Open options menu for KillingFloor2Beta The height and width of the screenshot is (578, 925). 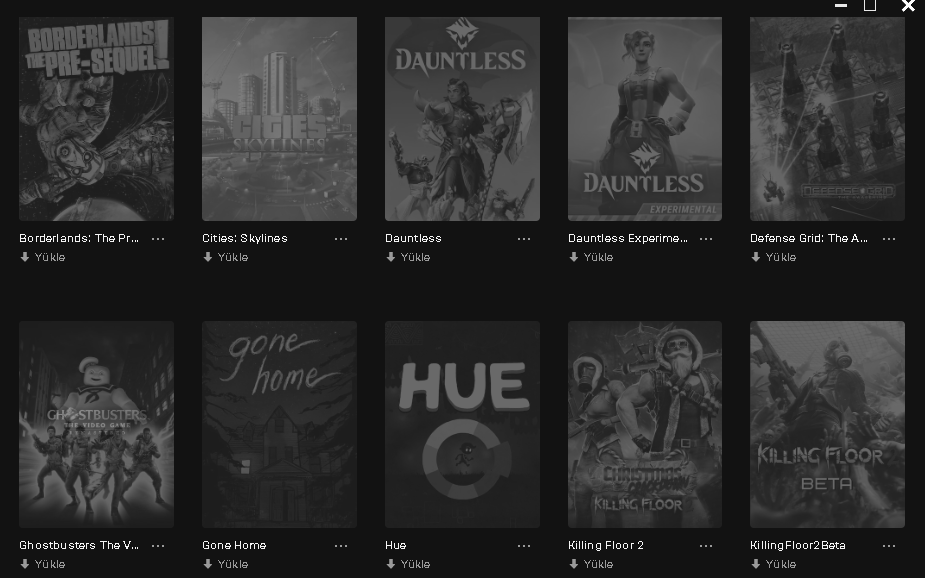point(888,546)
